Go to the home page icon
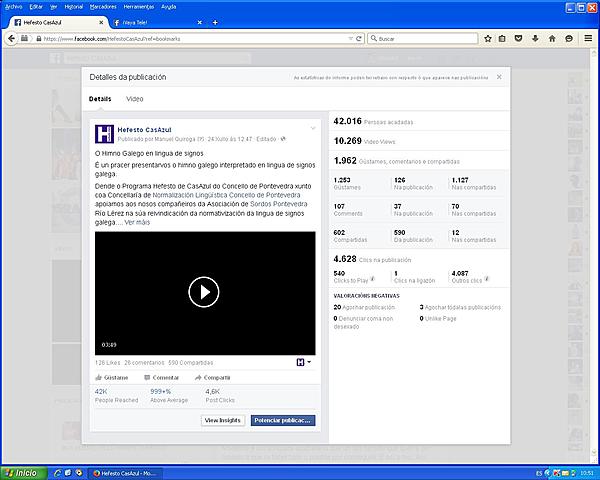The width and height of the screenshot is (600, 480). tap(552, 38)
